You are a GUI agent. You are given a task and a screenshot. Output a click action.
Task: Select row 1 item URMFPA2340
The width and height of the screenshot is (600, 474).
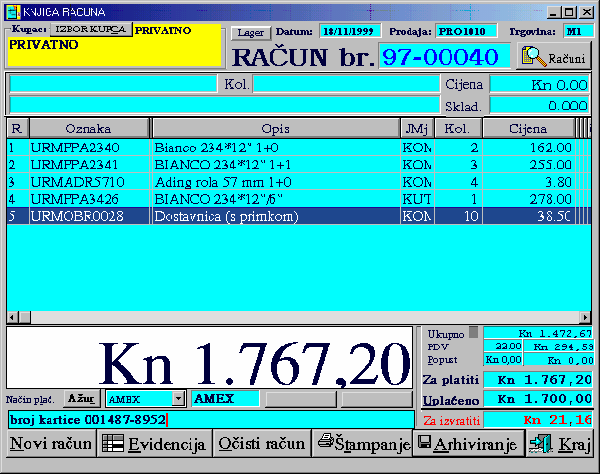point(88,147)
